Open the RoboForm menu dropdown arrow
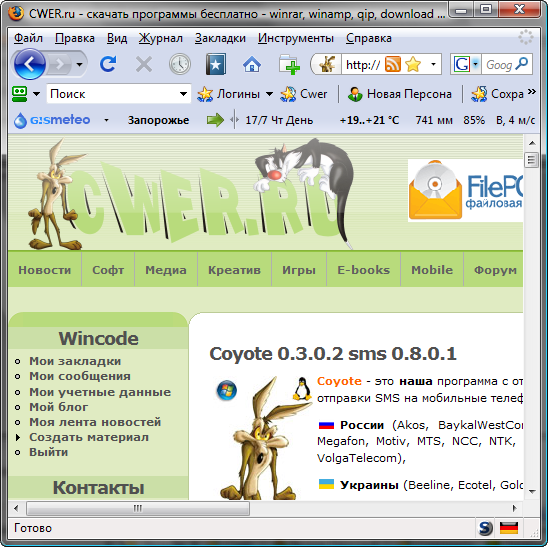Screen dimensions: 548x547 coord(36,94)
